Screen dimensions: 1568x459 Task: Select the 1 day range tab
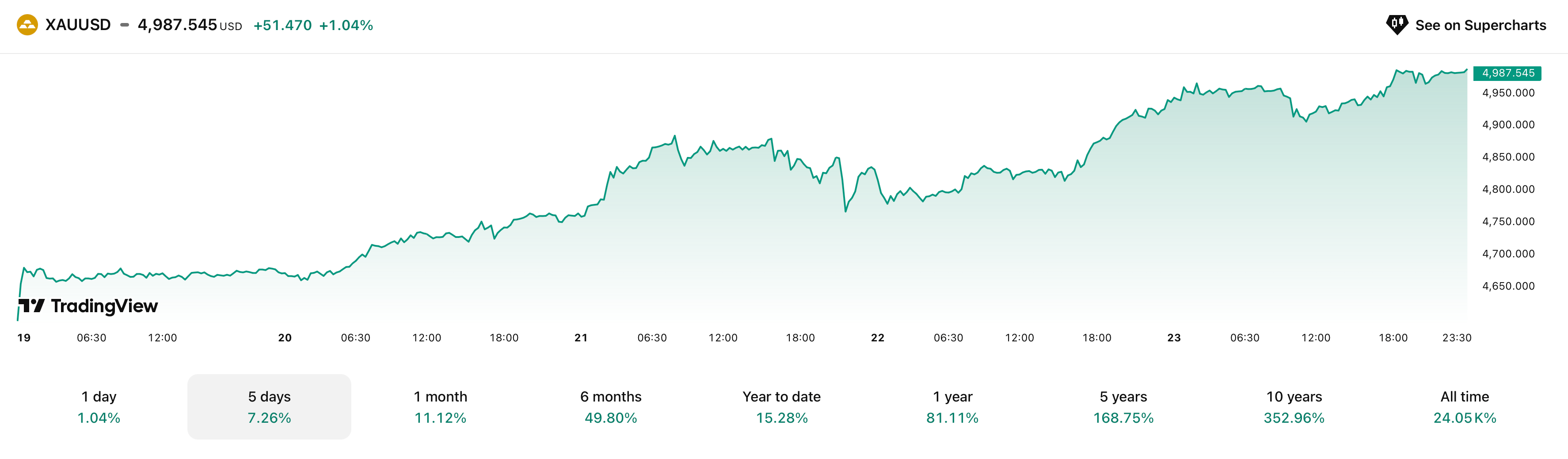[99, 407]
